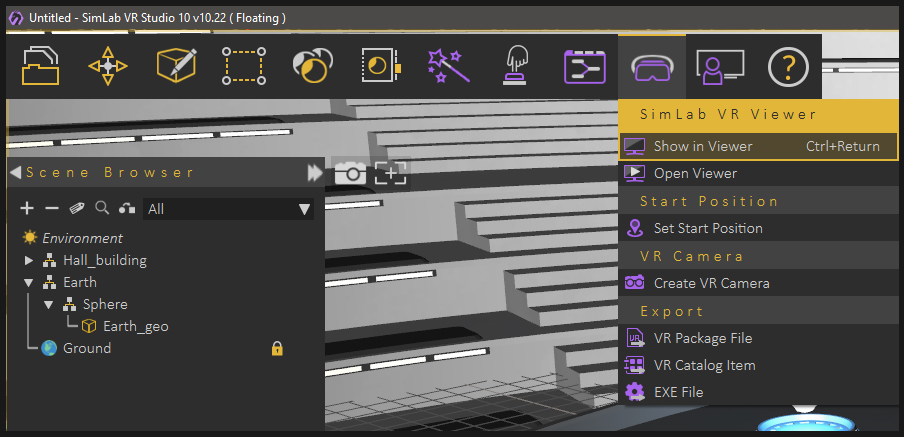904x437 pixels.
Task: Click the hierarchy filter icon beside search
Action: (x=127, y=208)
